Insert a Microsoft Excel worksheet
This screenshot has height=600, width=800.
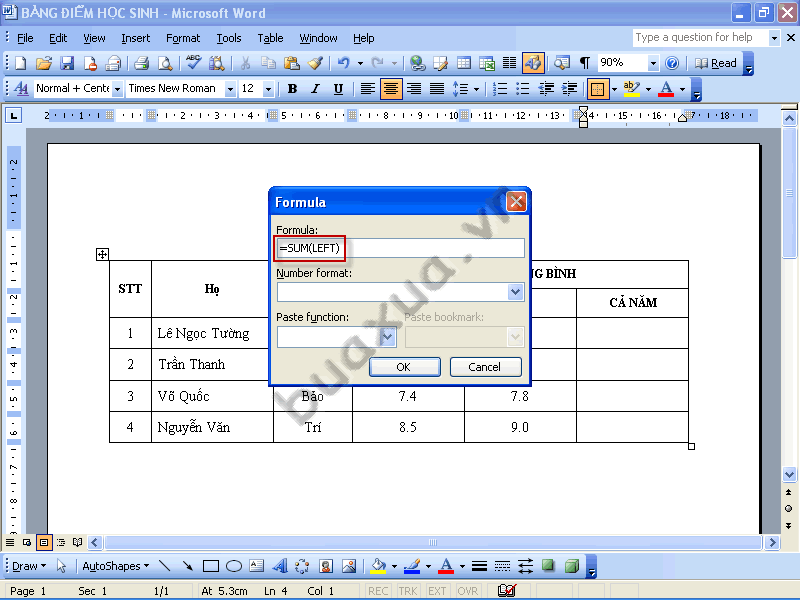click(486, 63)
